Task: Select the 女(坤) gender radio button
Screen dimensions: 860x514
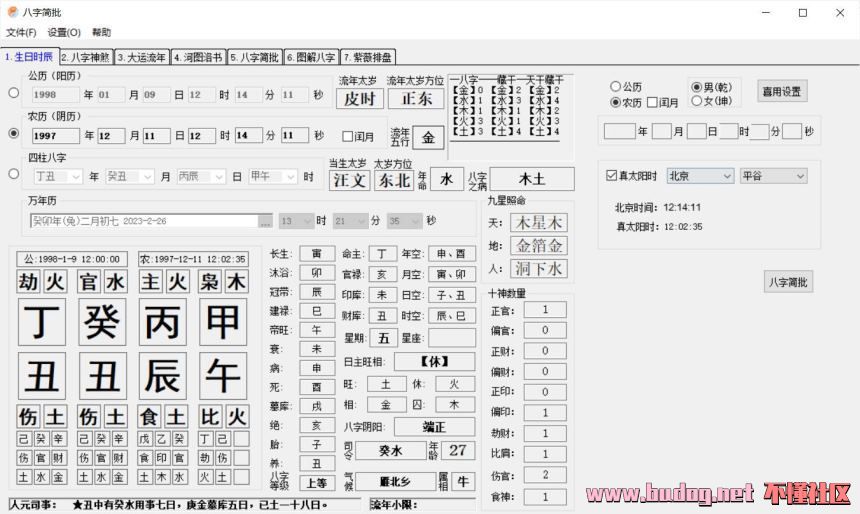Action: 696,101
